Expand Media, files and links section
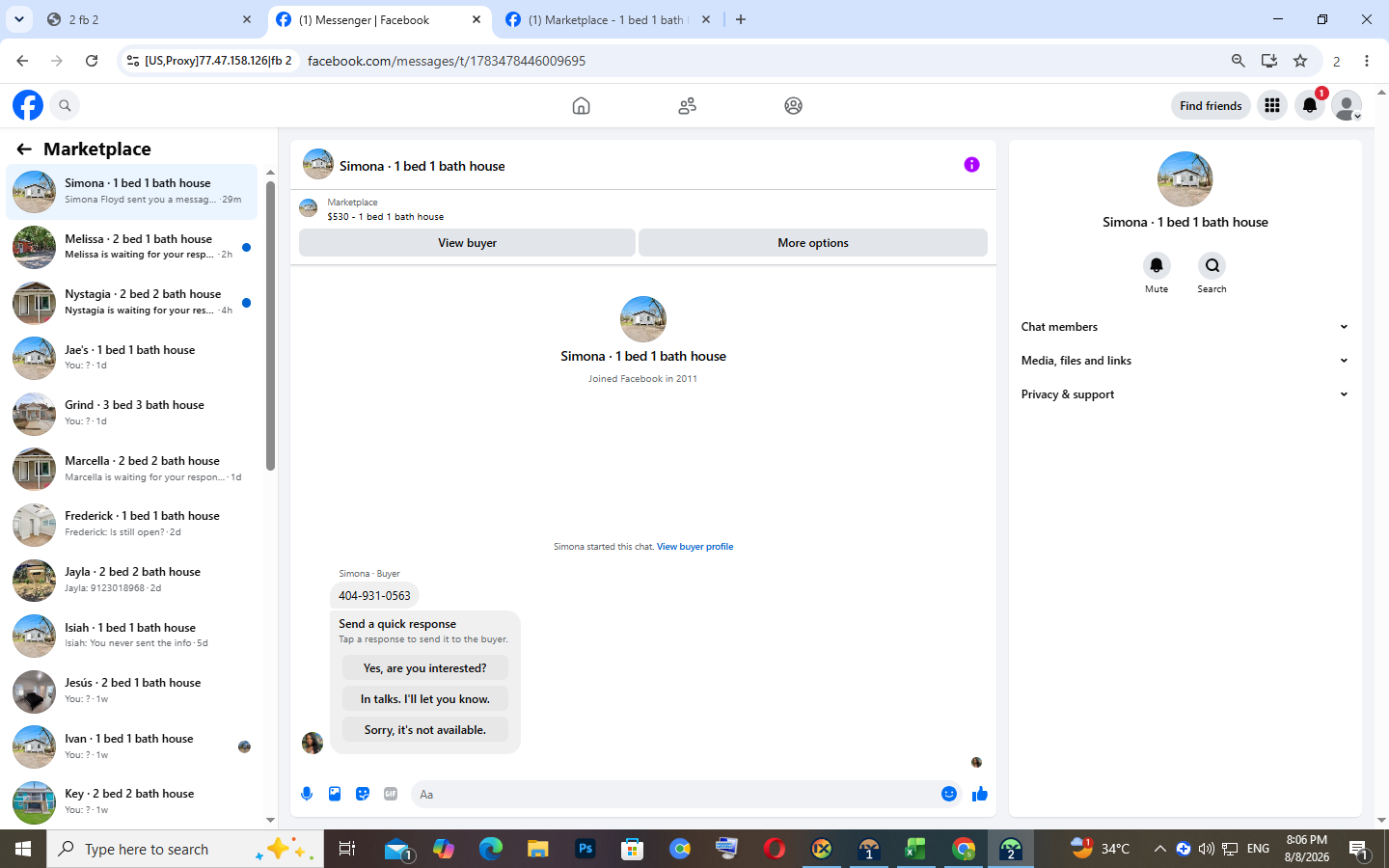This screenshot has height=868, width=1389. coord(1185,361)
